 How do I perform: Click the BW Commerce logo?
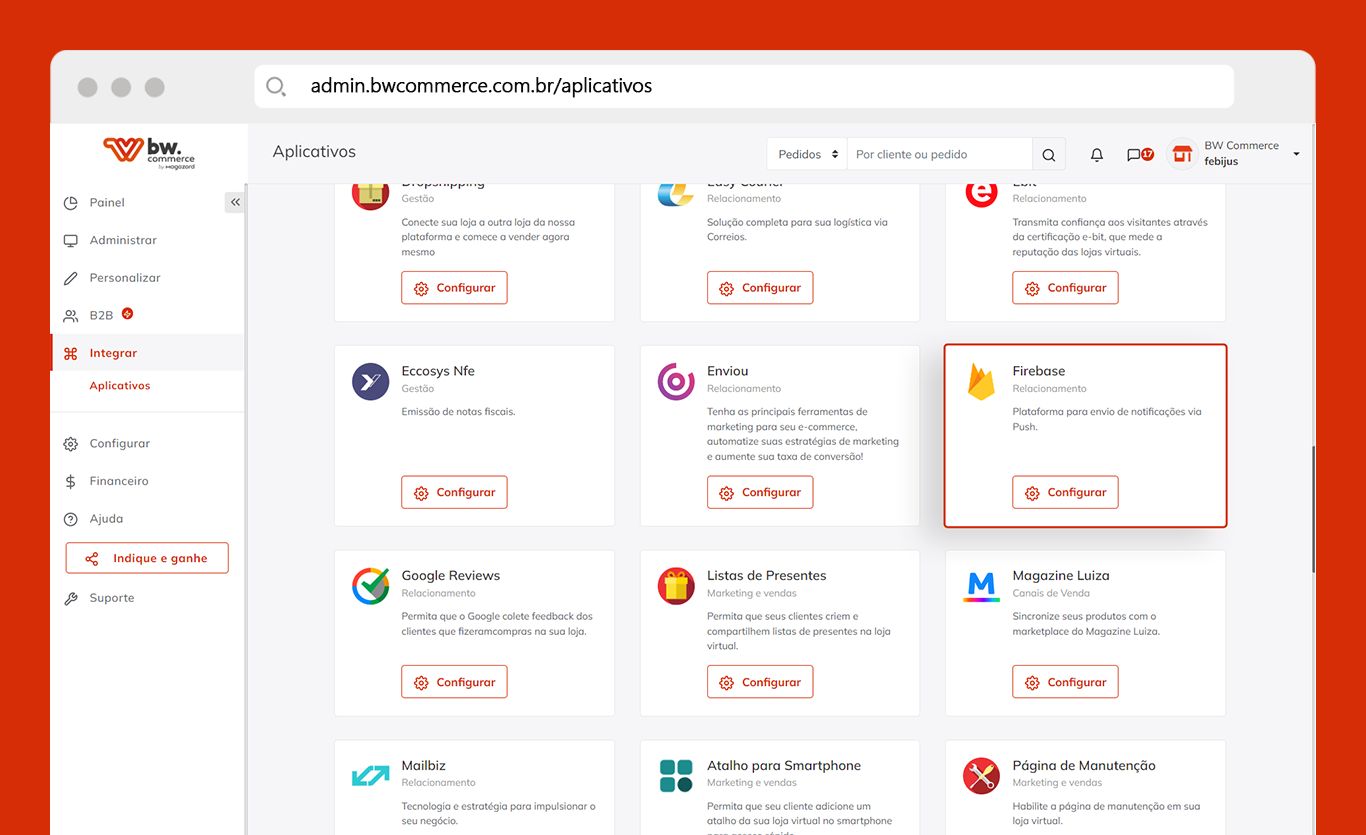click(x=149, y=152)
